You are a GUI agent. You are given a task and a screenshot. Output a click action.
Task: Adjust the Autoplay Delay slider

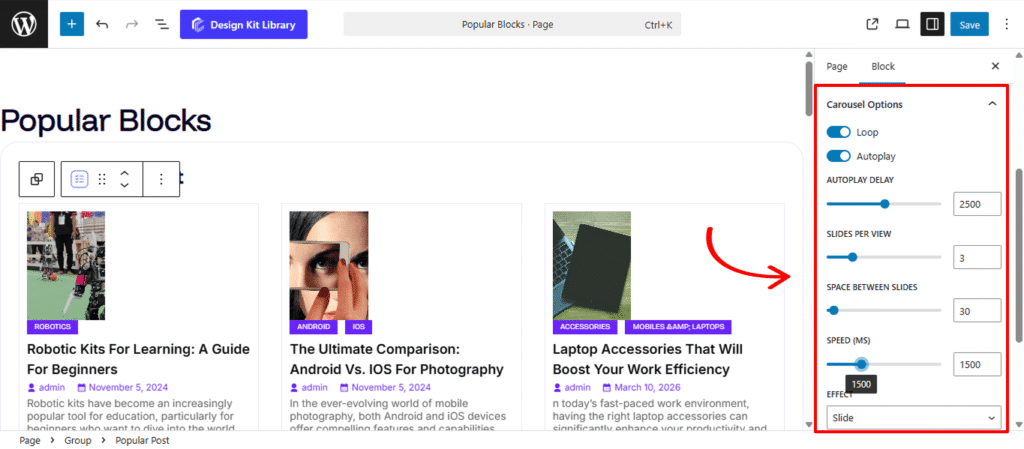pyautogui.click(x=884, y=204)
